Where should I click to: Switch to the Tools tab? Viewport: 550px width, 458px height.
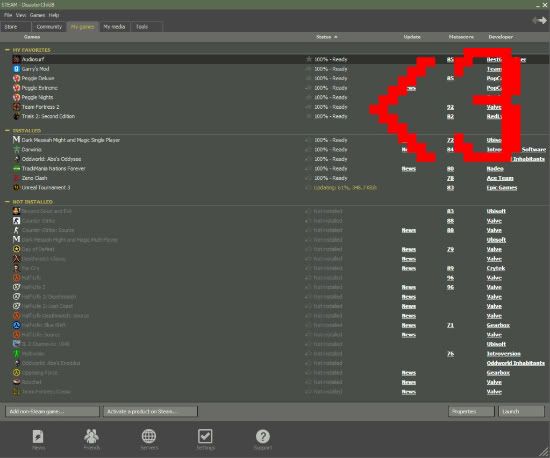tap(147, 27)
